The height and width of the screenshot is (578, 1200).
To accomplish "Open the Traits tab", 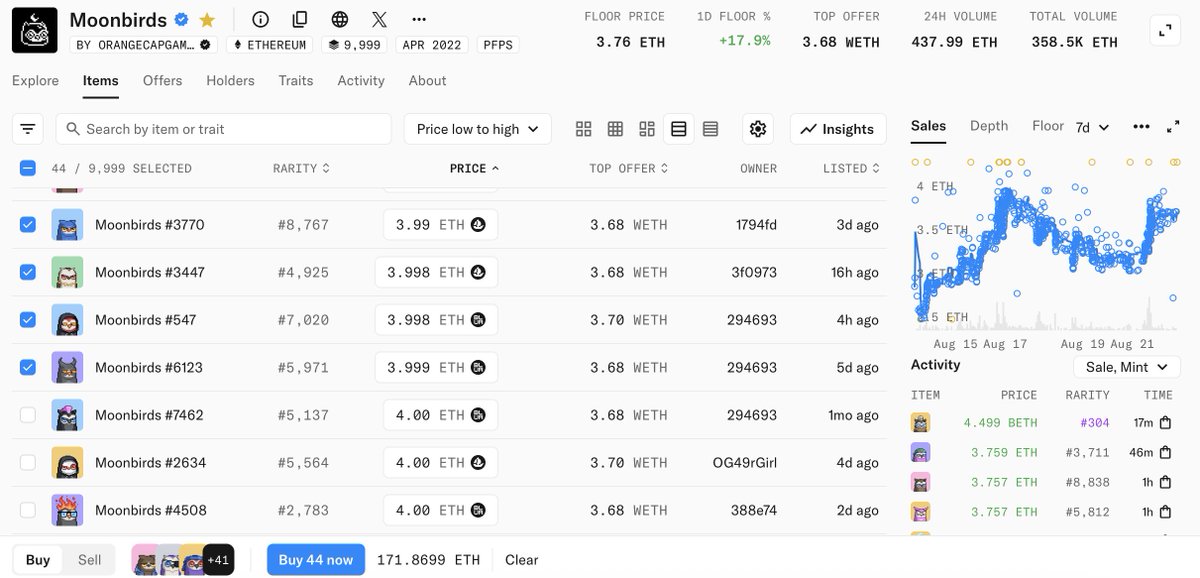I will (296, 80).
